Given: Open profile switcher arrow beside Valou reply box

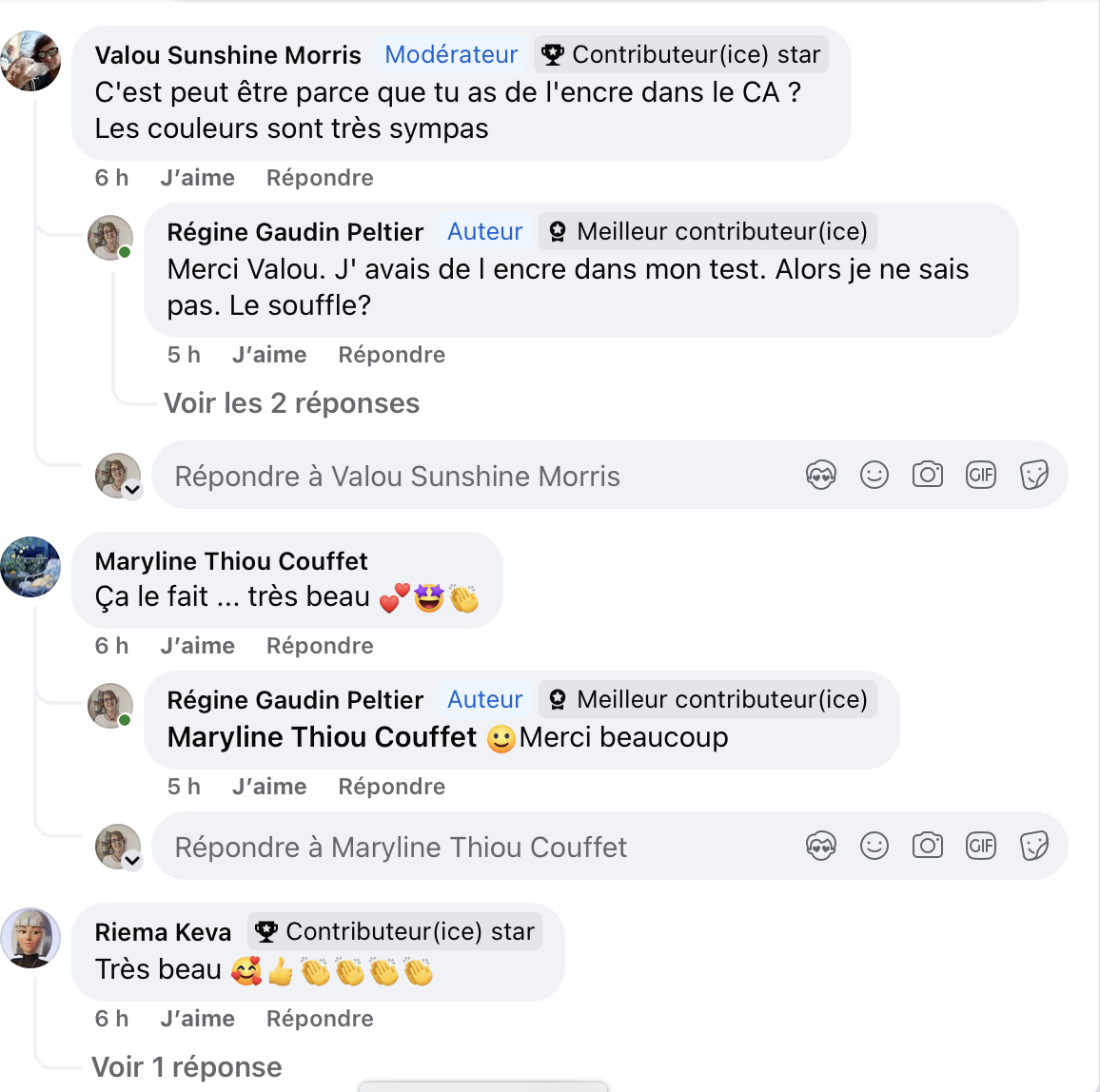Looking at the screenshot, I should tap(132, 490).
